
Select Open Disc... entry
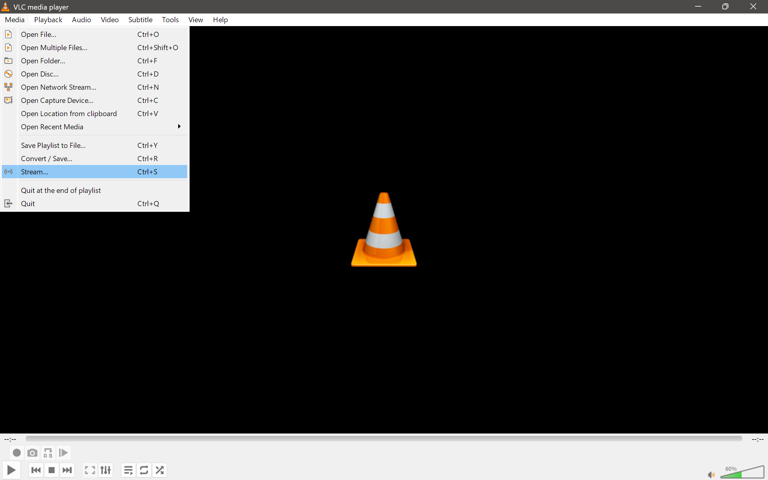coord(95,74)
